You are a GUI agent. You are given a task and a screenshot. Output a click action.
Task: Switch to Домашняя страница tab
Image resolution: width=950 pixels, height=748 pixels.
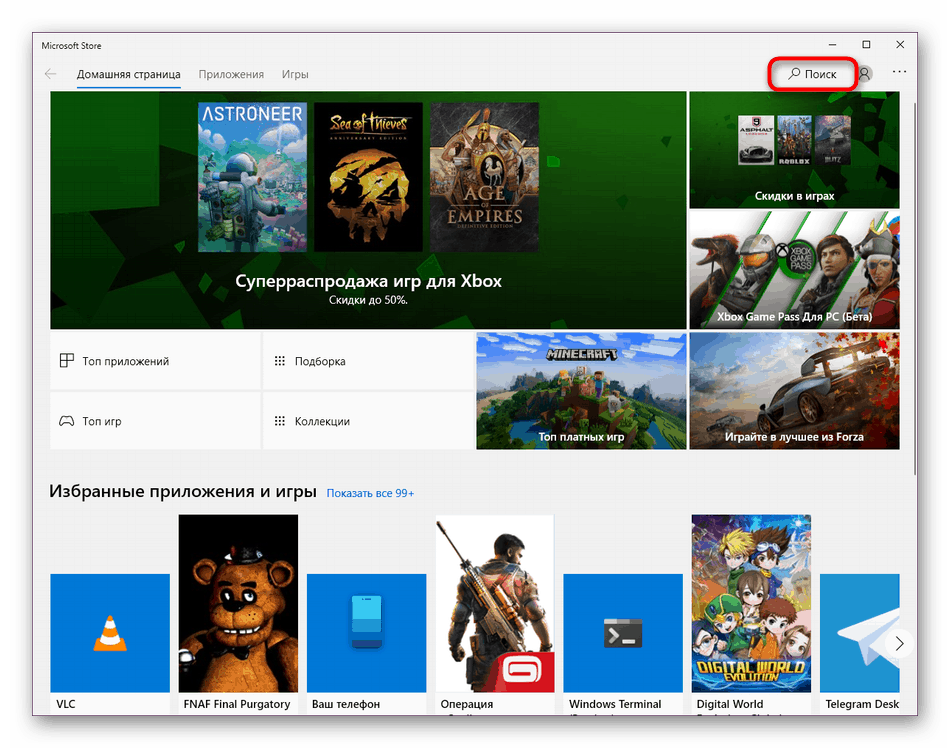[x=128, y=74]
